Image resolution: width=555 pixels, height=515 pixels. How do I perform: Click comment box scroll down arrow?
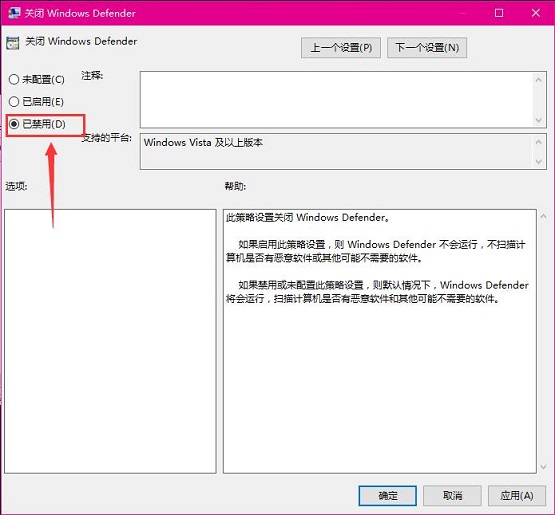[x=538, y=120]
